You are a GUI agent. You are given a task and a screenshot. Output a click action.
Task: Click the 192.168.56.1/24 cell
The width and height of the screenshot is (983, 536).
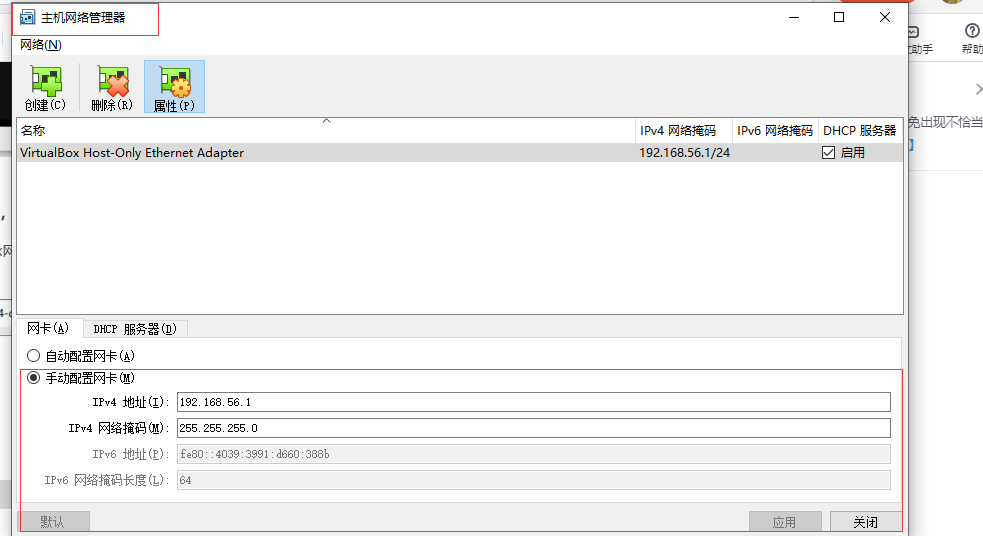click(x=685, y=153)
